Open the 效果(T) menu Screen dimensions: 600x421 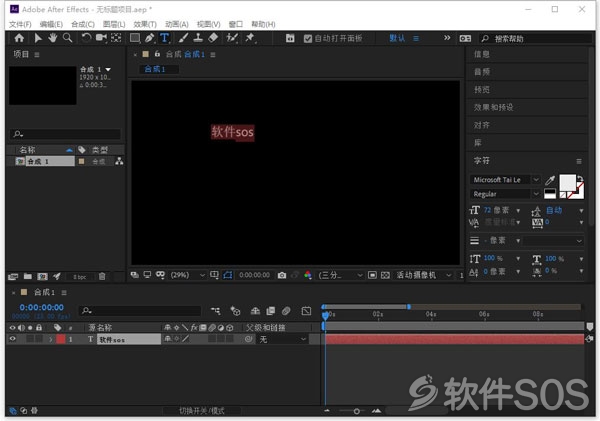point(145,24)
